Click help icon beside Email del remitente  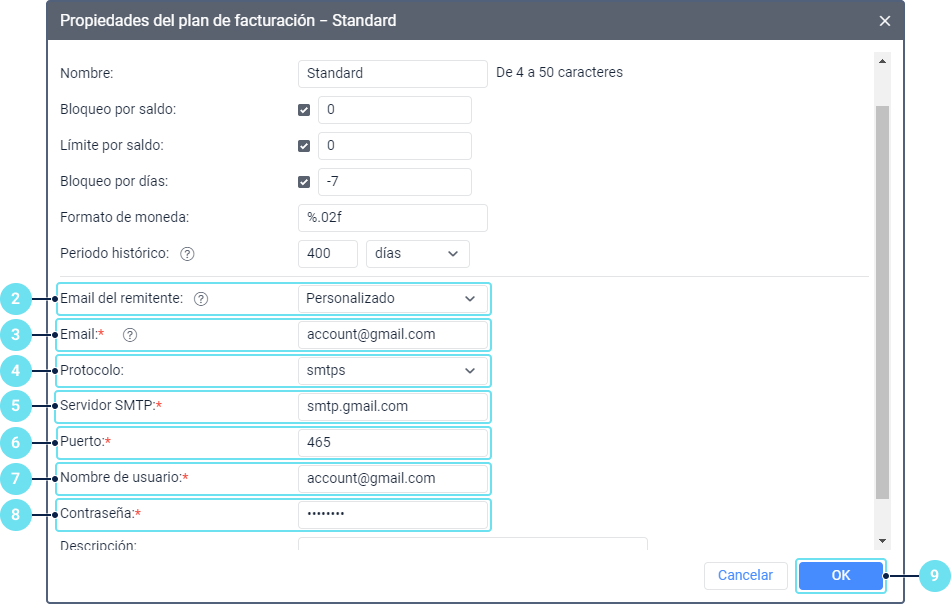[201, 298]
